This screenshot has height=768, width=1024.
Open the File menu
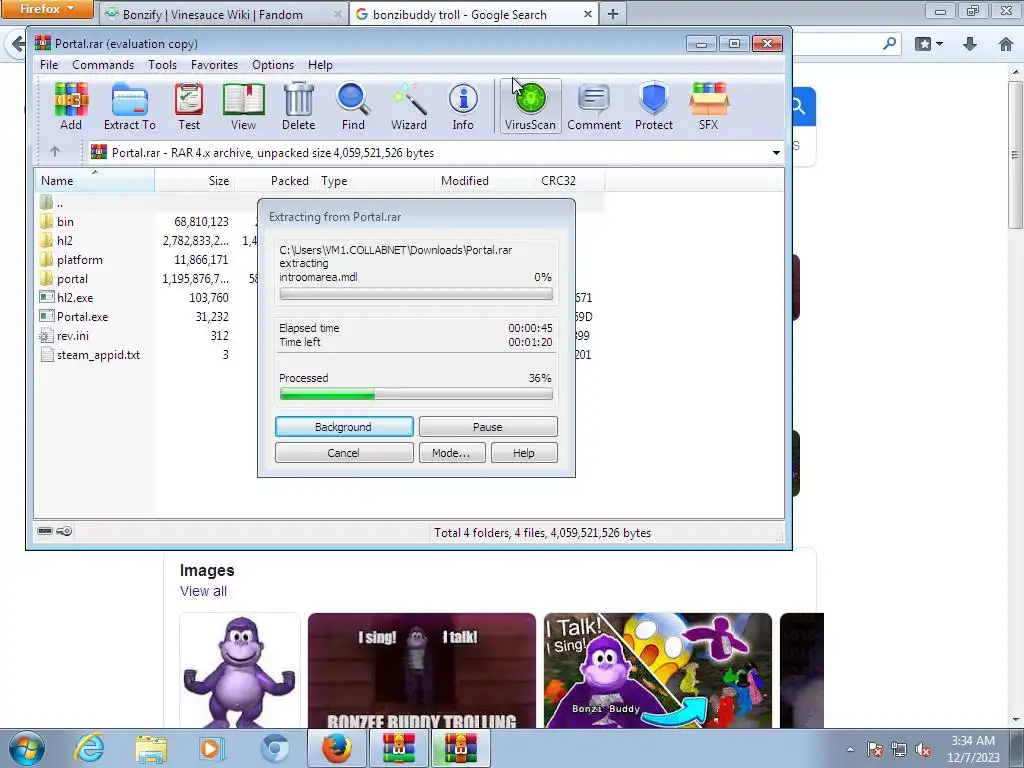coord(49,65)
